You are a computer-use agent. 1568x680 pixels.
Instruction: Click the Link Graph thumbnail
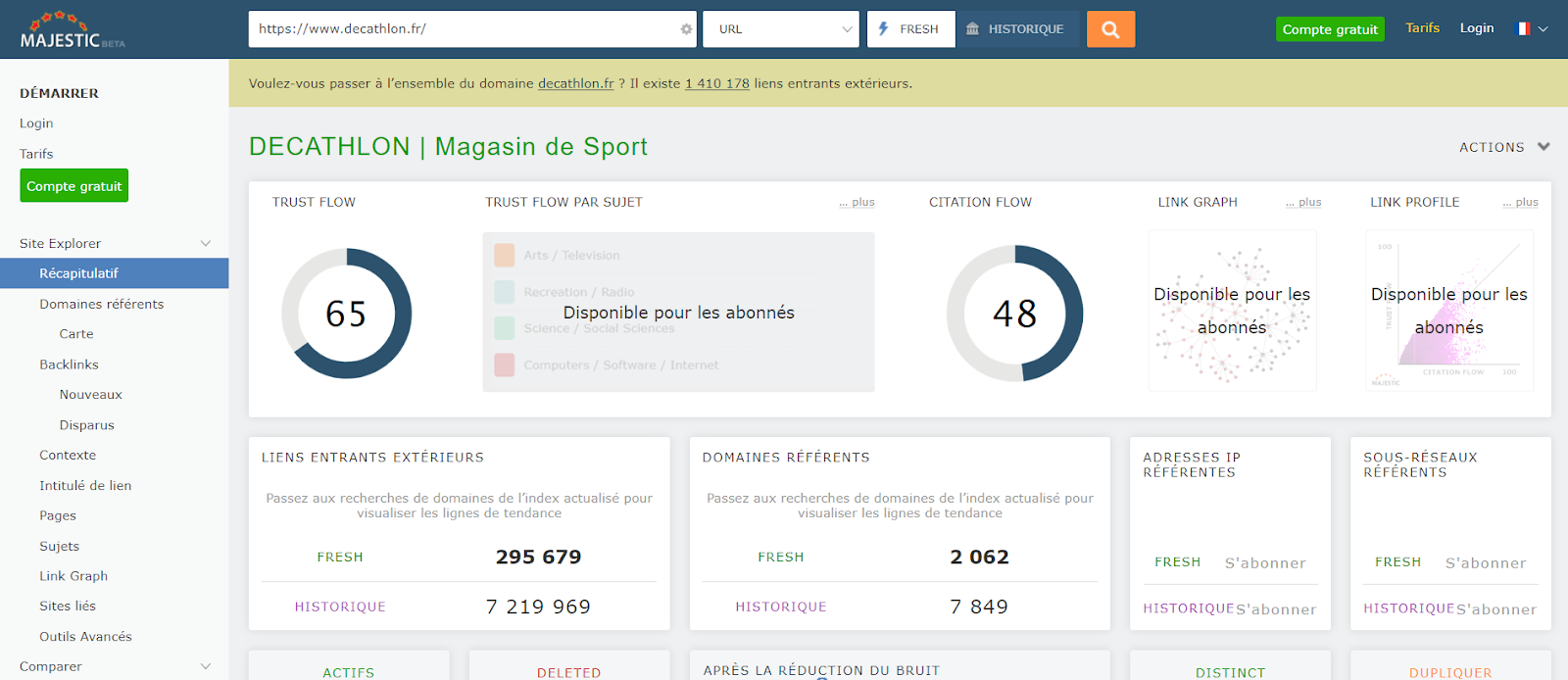[1232, 311]
